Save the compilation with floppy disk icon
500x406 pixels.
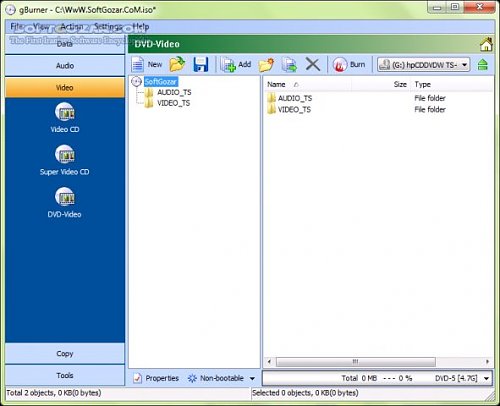click(x=201, y=64)
